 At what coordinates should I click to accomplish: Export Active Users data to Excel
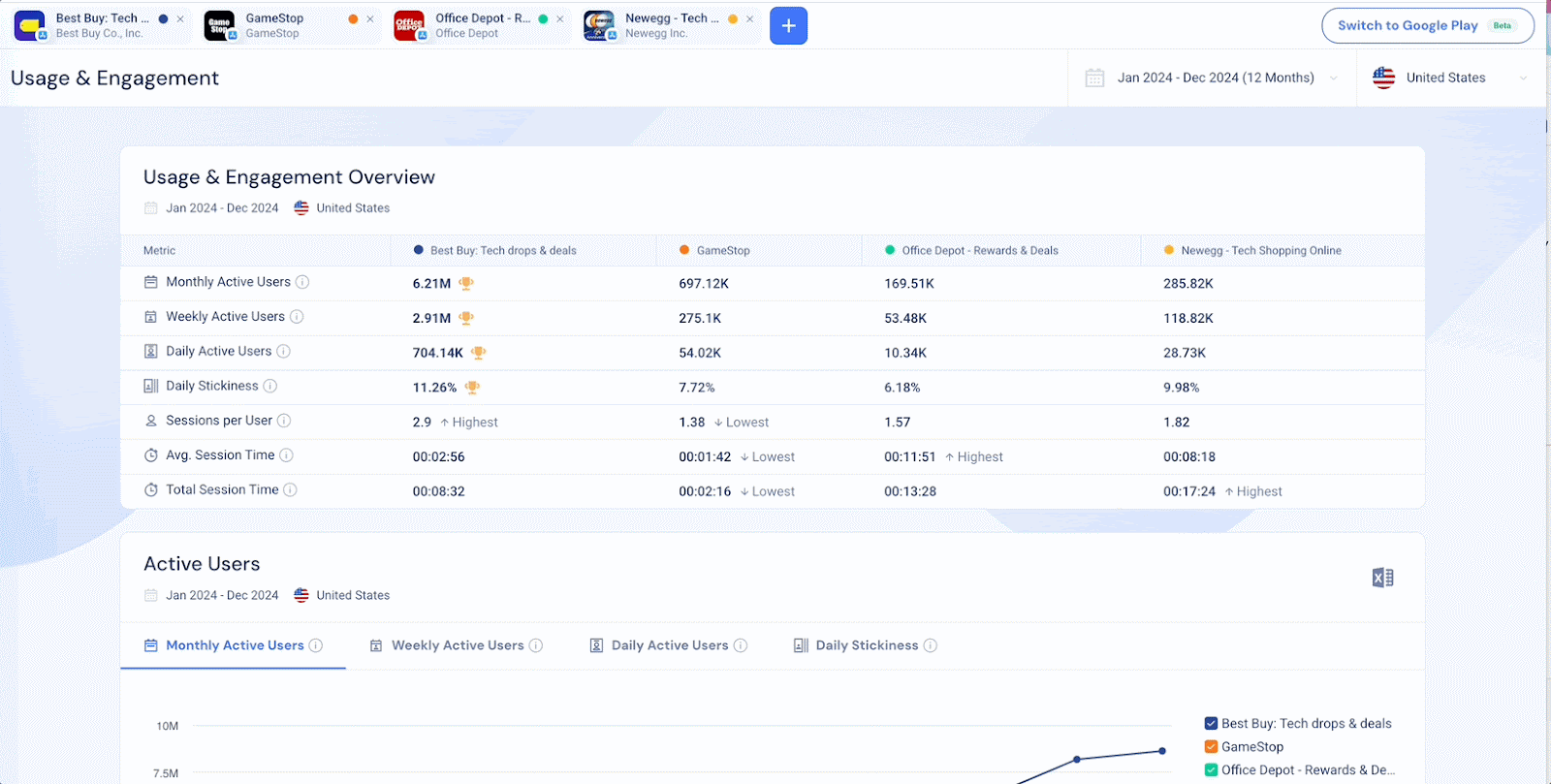coord(1382,578)
